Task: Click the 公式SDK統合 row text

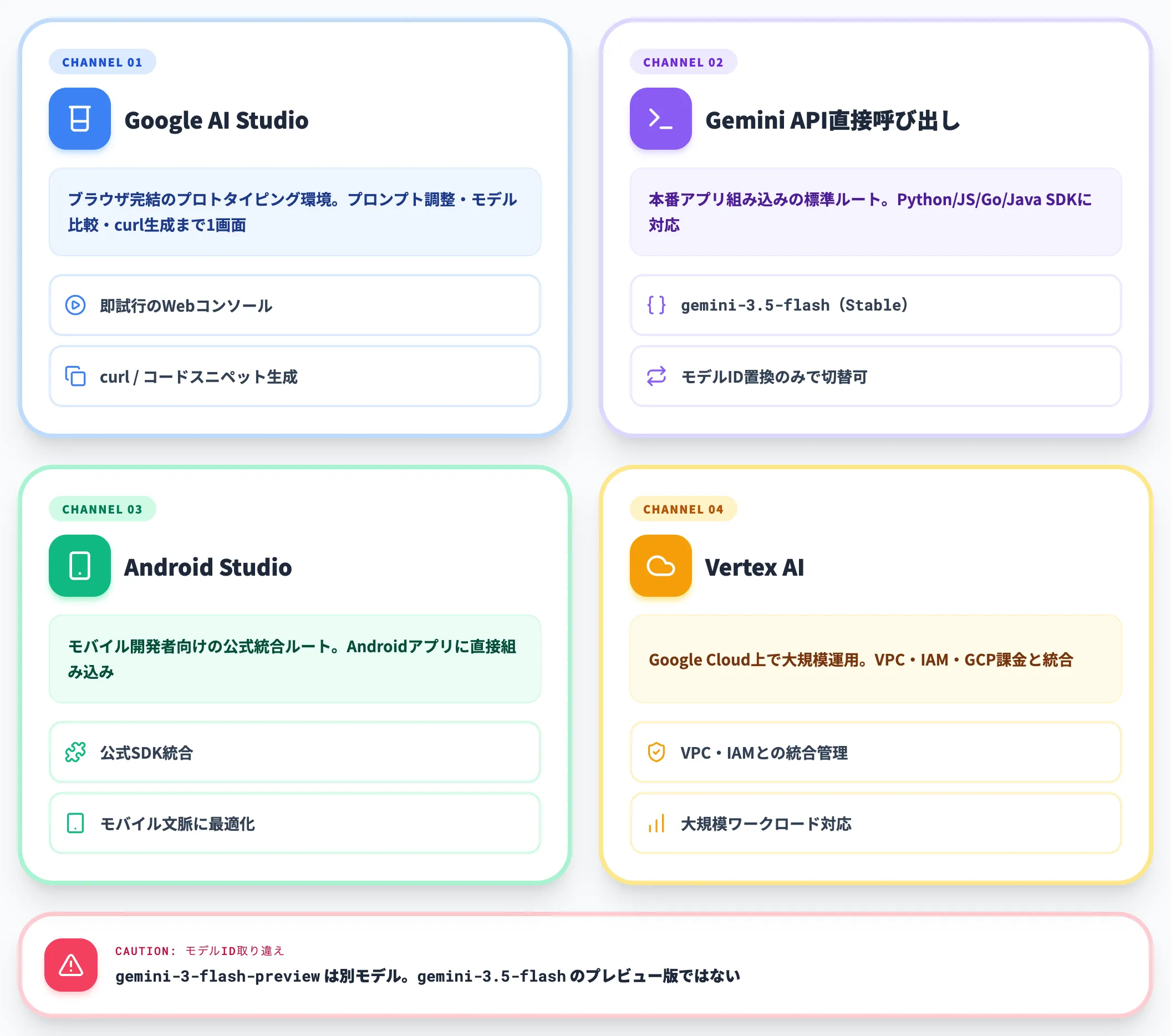Action: pyautogui.click(x=147, y=753)
